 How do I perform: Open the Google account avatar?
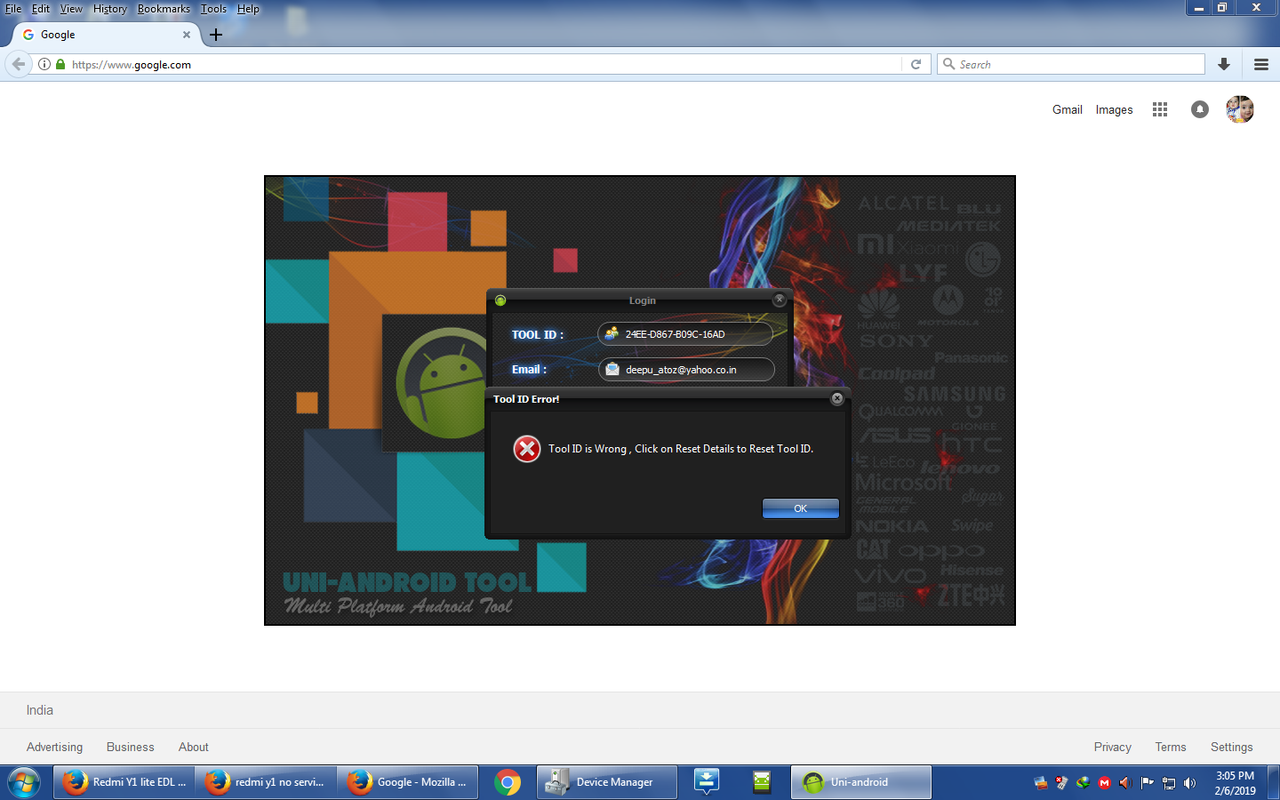click(1240, 109)
